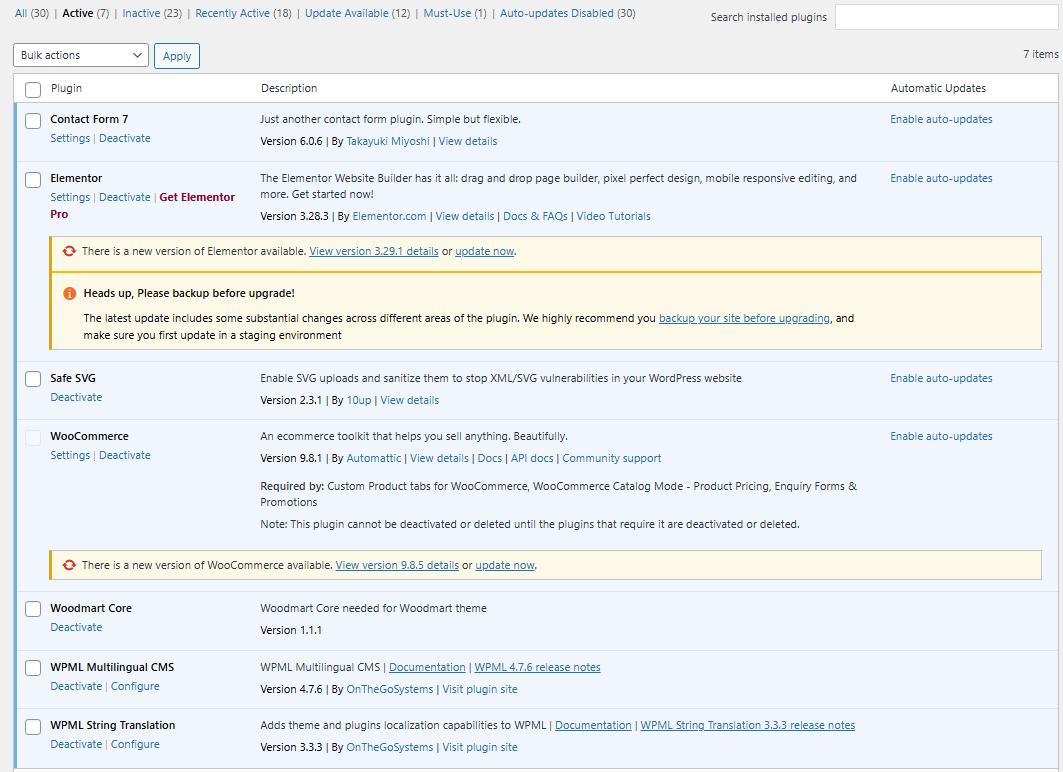Open WooCommerce API docs
This screenshot has height=772, width=1063.
tap(532, 458)
